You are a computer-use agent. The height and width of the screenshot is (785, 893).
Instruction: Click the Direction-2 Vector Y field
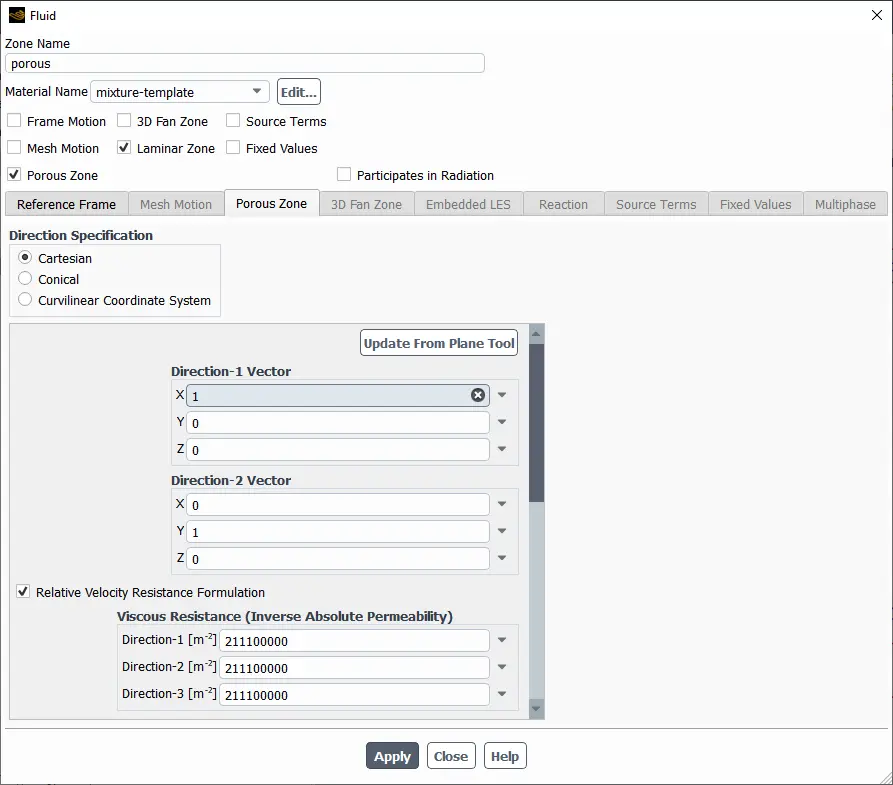click(338, 531)
